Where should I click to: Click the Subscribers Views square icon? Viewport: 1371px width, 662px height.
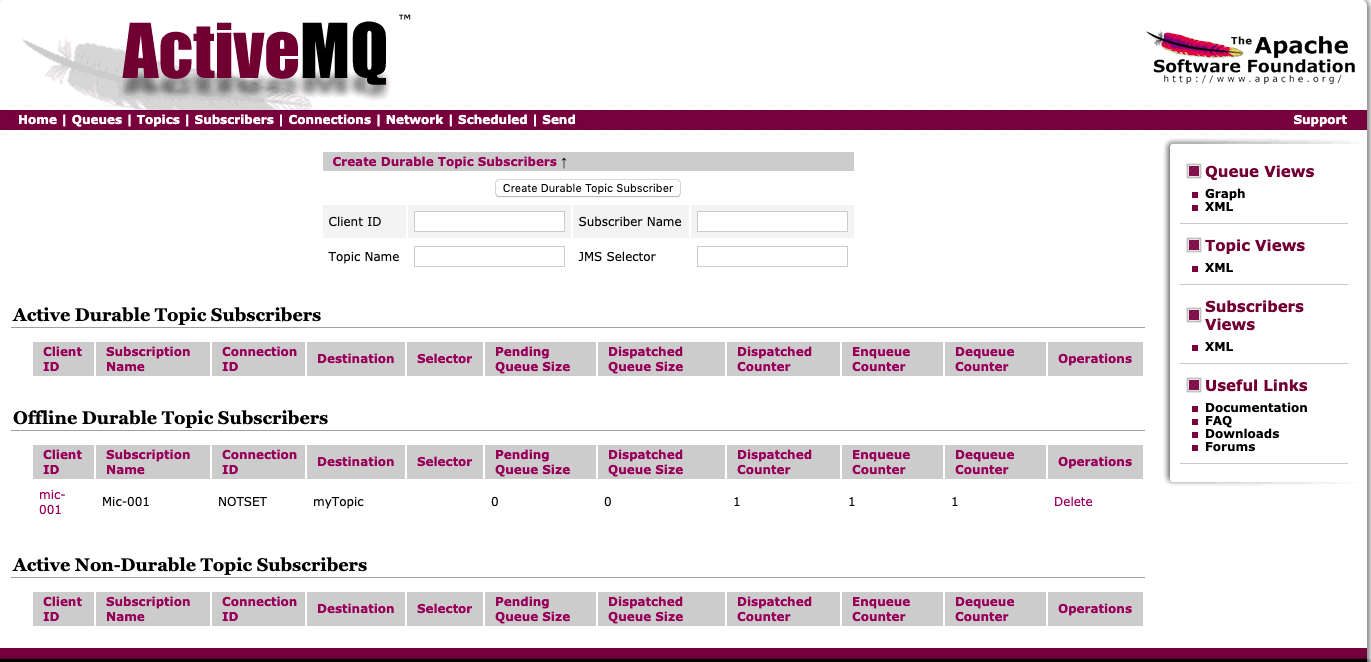tap(1193, 315)
